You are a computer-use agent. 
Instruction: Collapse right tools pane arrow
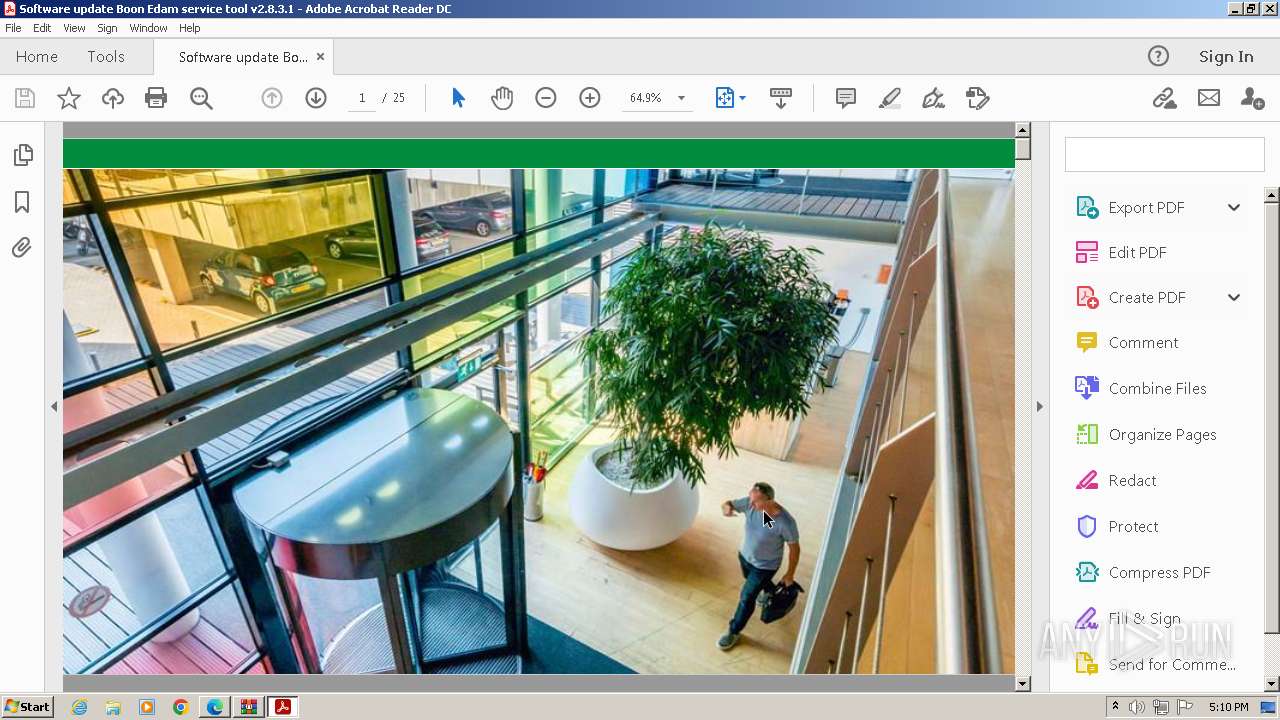coord(1039,406)
